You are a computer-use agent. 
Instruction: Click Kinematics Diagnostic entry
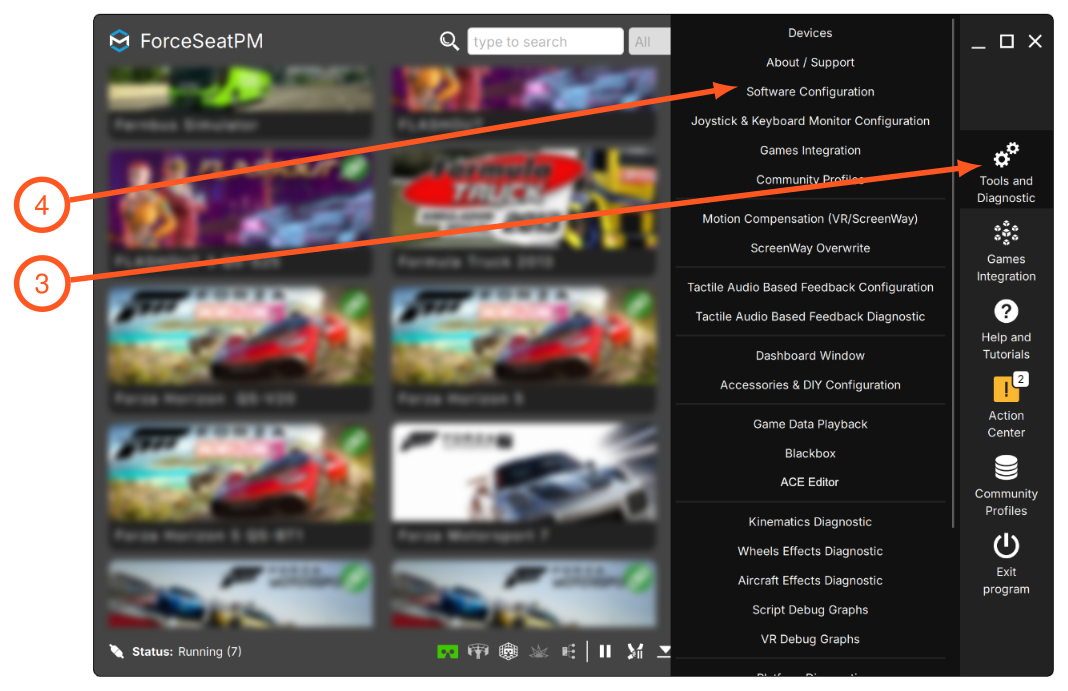pyautogui.click(x=810, y=521)
